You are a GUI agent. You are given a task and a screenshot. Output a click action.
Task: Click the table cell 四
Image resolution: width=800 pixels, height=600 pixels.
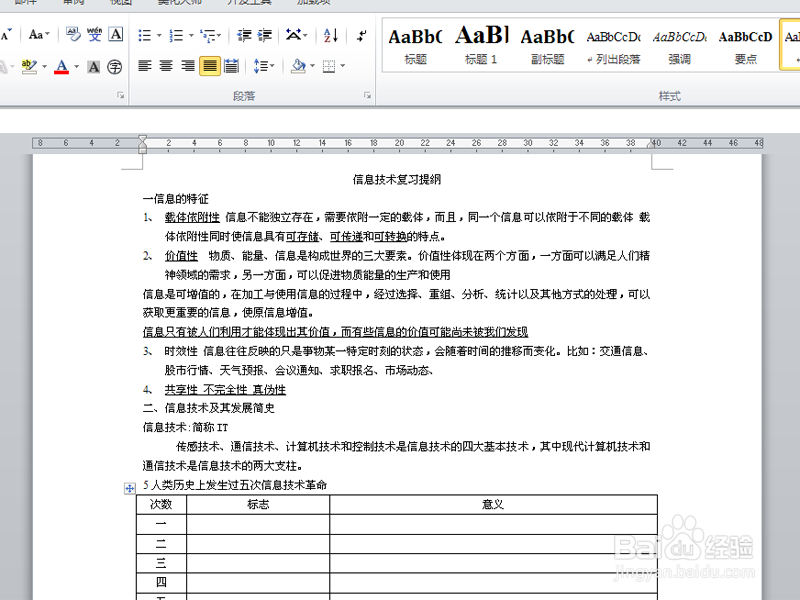pos(161,583)
